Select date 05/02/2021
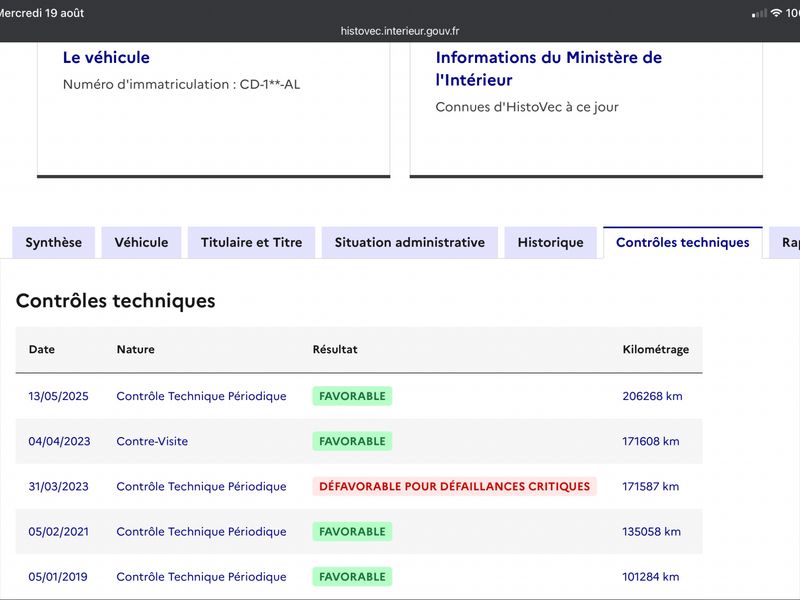This screenshot has height=600, width=800. point(58,532)
